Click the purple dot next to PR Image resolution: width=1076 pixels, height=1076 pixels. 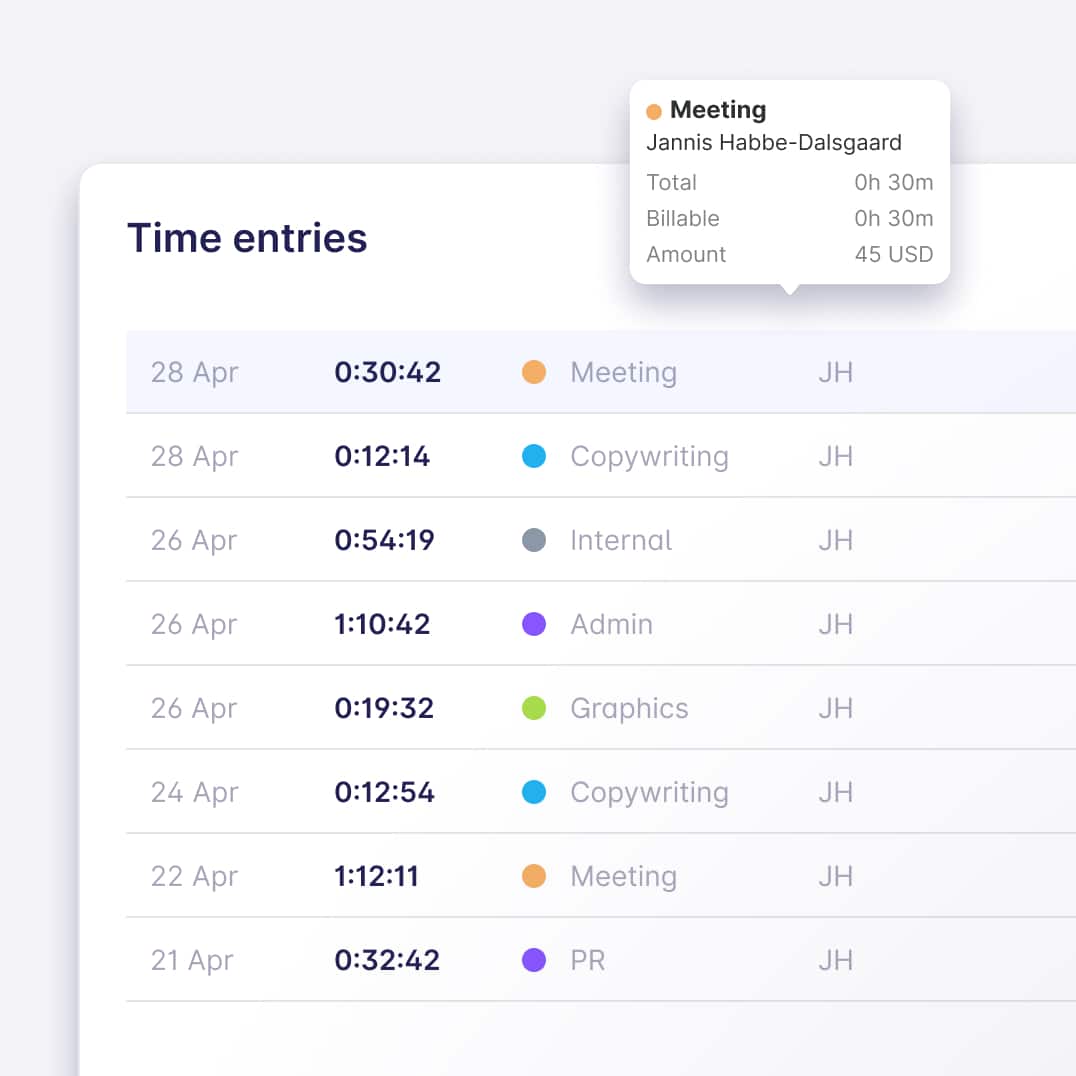(534, 960)
